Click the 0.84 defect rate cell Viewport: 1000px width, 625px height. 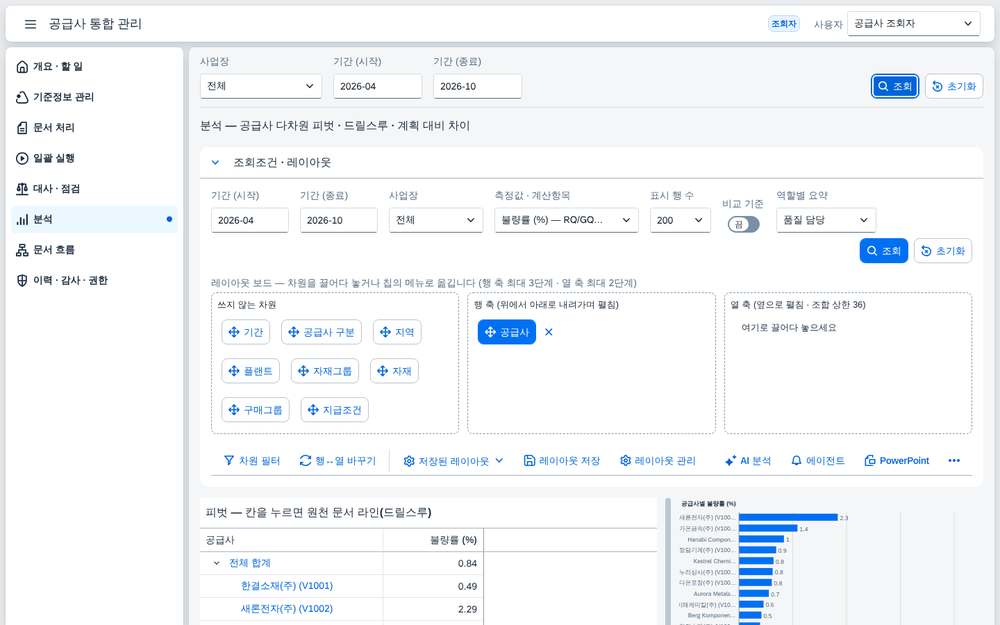click(433, 563)
